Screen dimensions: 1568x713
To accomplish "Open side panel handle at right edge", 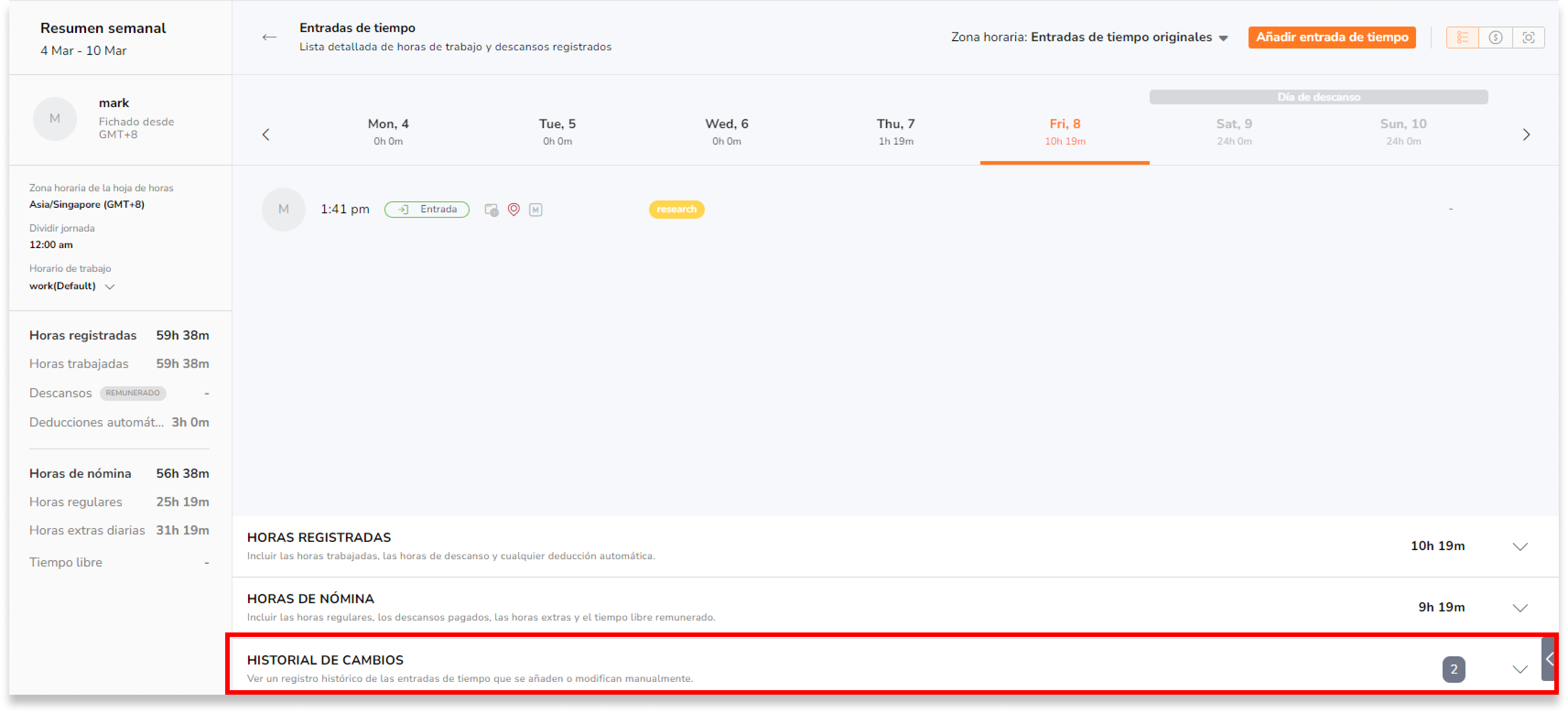I will click(1549, 659).
